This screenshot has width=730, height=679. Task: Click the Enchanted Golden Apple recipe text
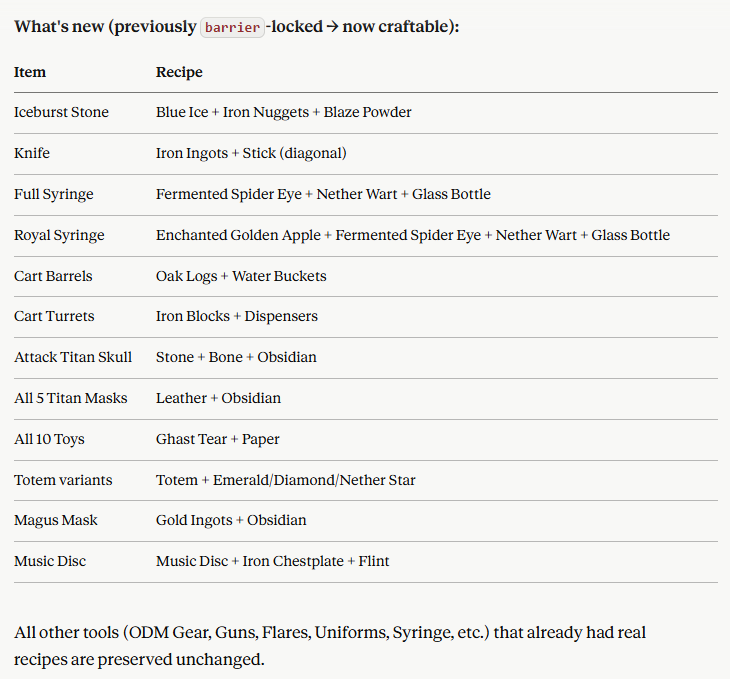[x=413, y=235]
